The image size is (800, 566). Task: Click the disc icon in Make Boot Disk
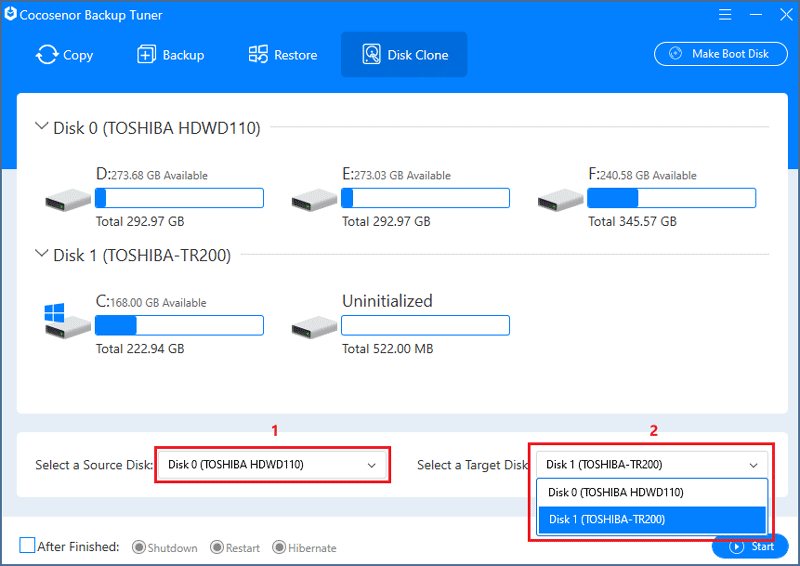[x=675, y=54]
